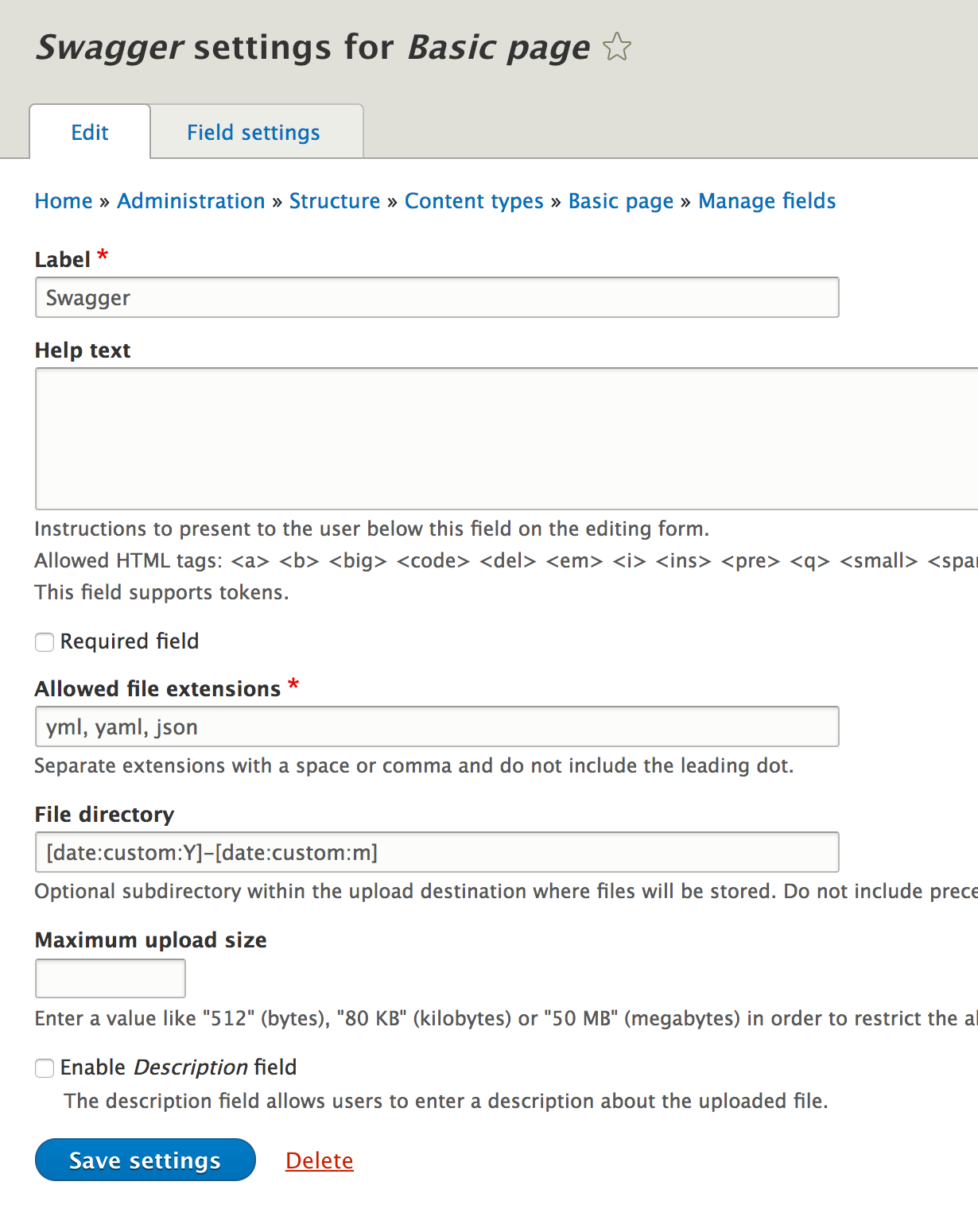Screen dimensions: 978x1232
Task: Enable the Description field checkbox
Action: [45, 1067]
